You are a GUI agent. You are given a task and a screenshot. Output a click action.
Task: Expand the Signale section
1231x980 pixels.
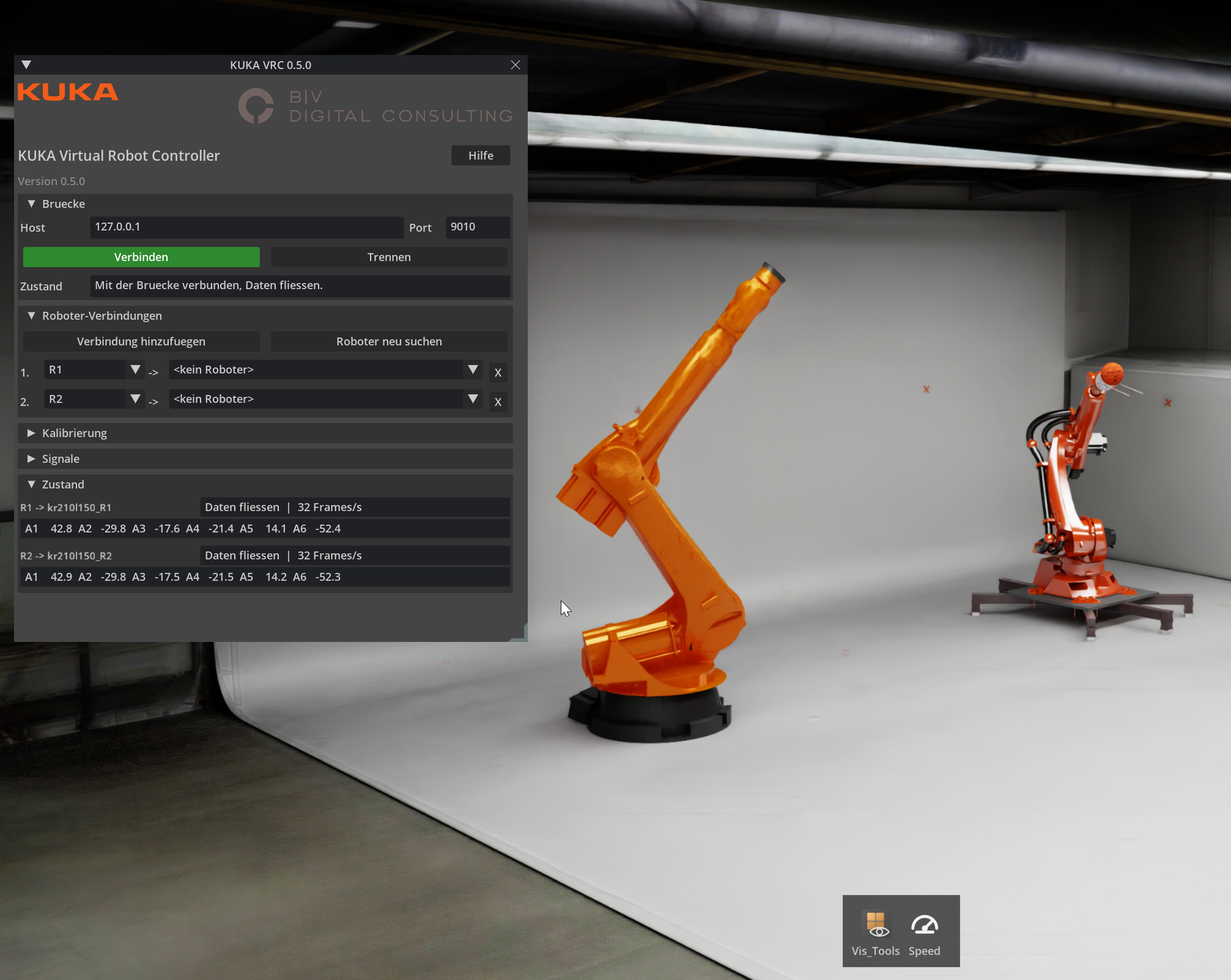click(x=265, y=459)
